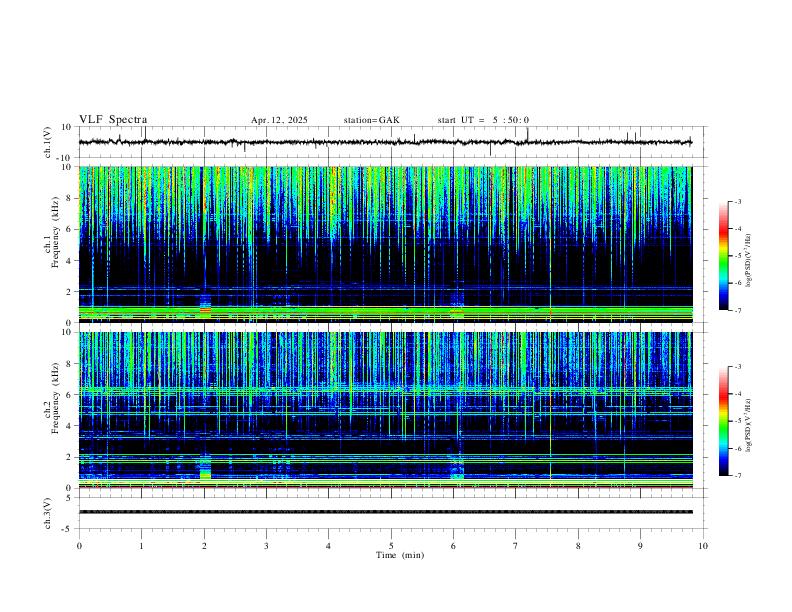This screenshot has height=612, width=792.
Task: Click the ch.2 frequency axis "8" kHz tick label
Action: click(x=69, y=363)
